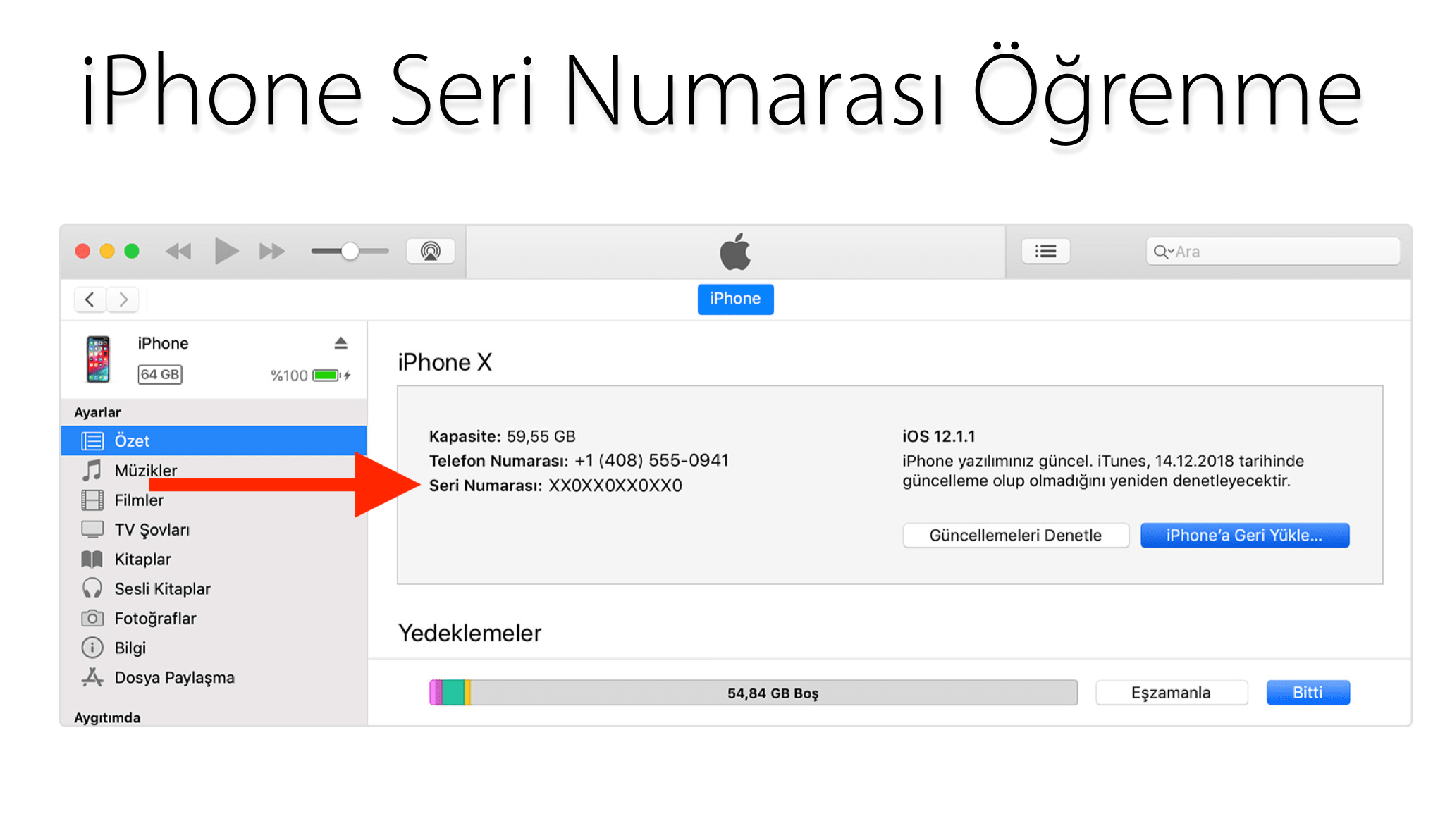1445x840 pixels.
Task: Open the Filmler section
Action: coord(139,500)
